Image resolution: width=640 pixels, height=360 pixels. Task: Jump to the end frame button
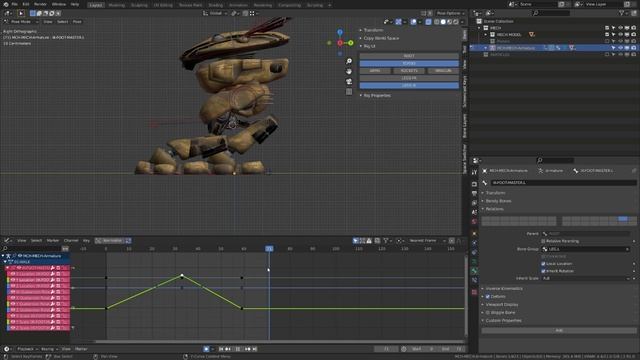pos(255,349)
